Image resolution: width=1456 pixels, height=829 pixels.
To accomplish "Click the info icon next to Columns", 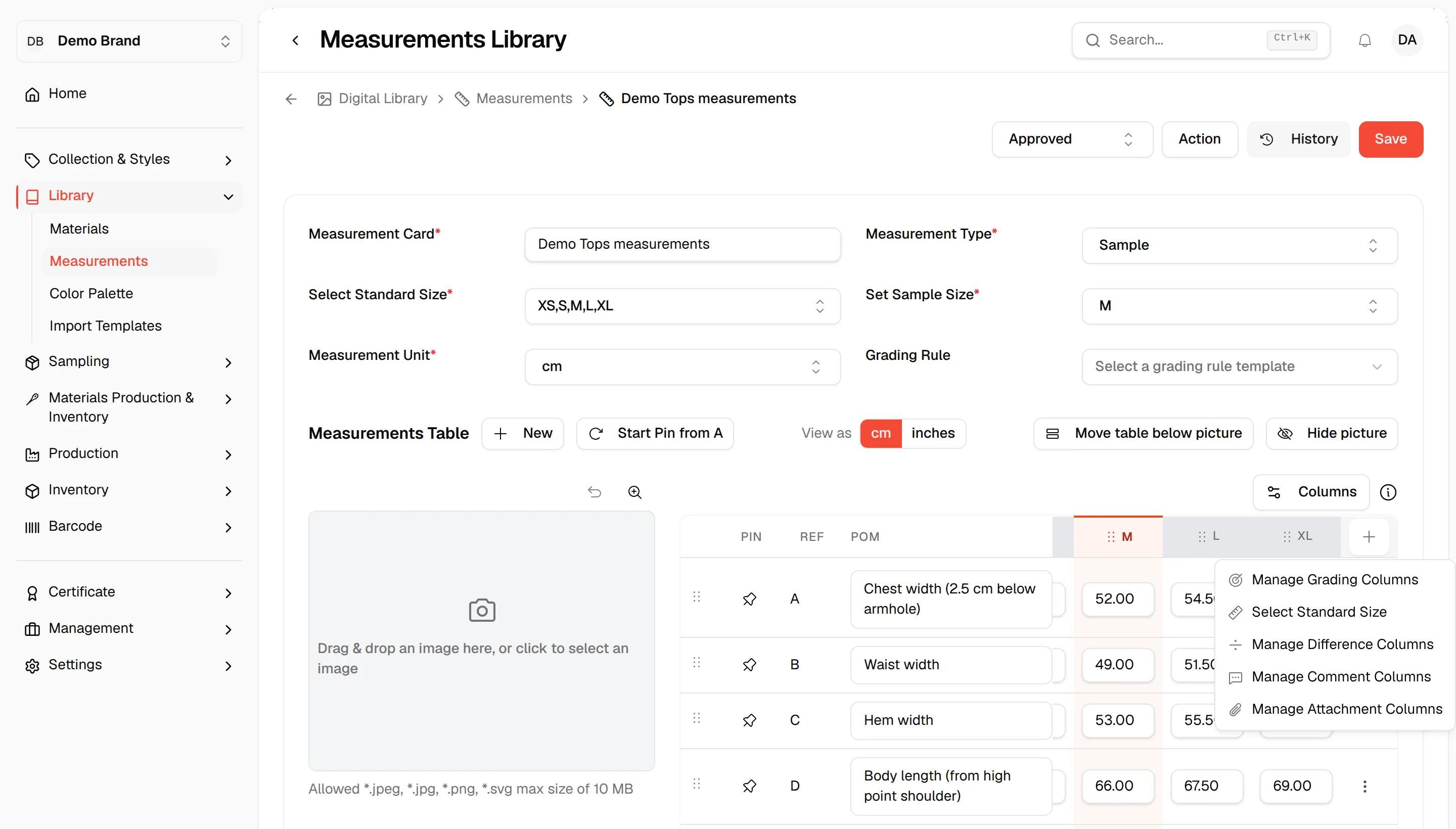I will (x=1388, y=492).
